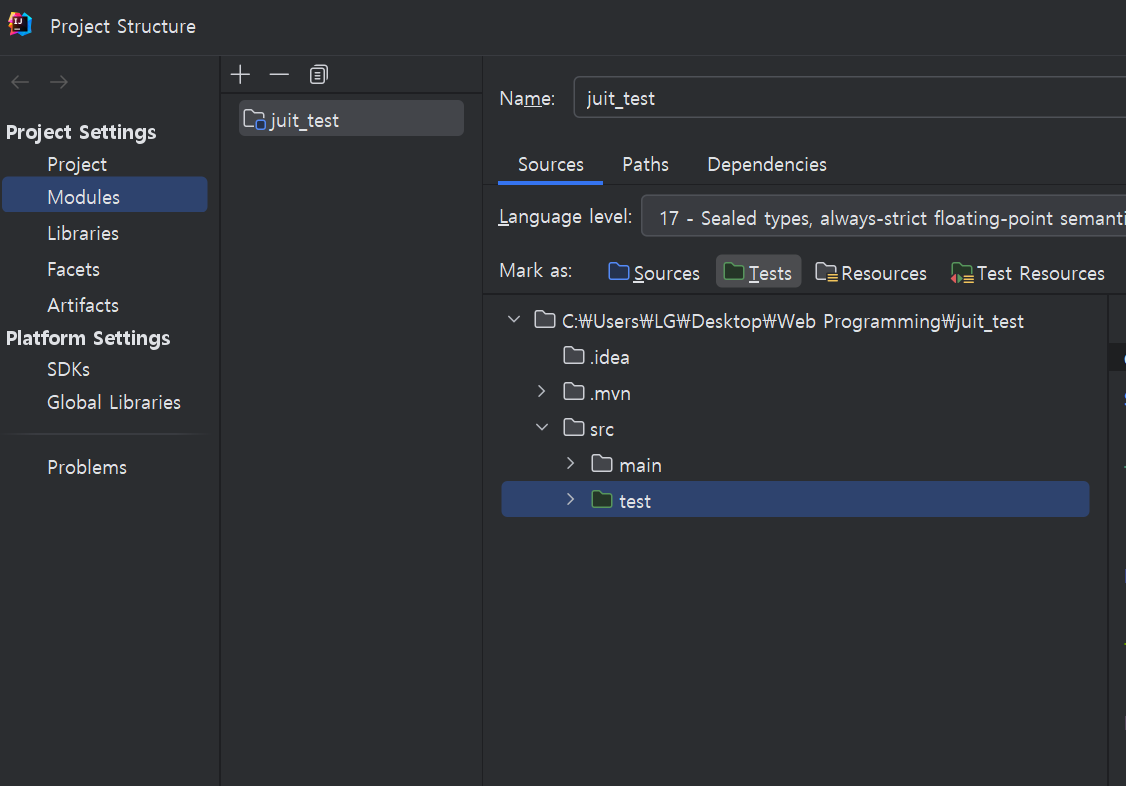1126x786 pixels.
Task: Expand the test folder node
Action: point(571,500)
